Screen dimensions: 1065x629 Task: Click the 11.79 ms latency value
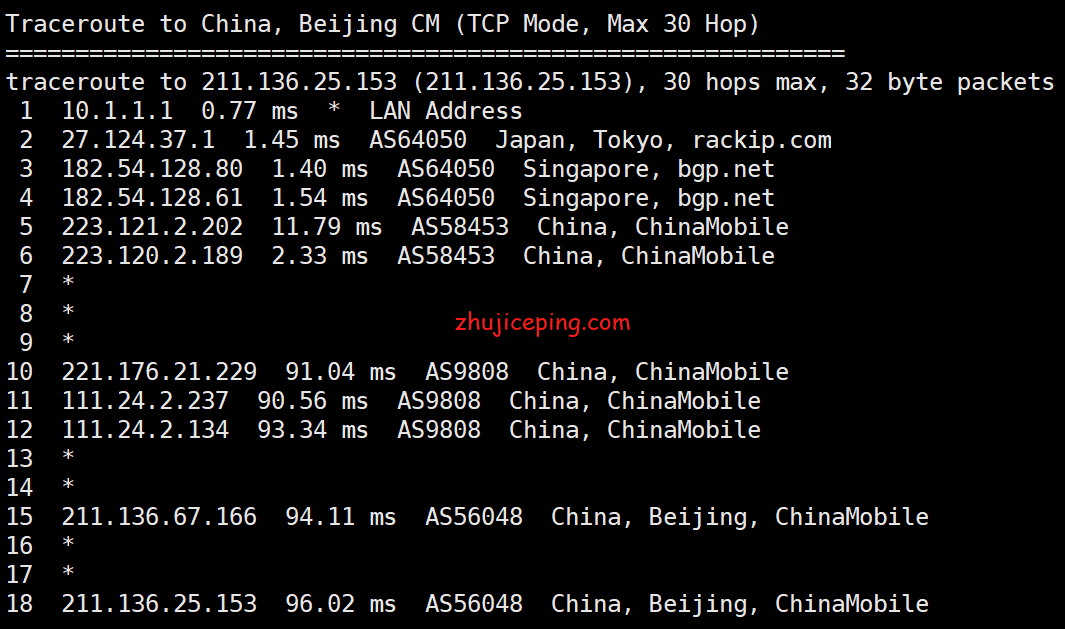(x=327, y=227)
